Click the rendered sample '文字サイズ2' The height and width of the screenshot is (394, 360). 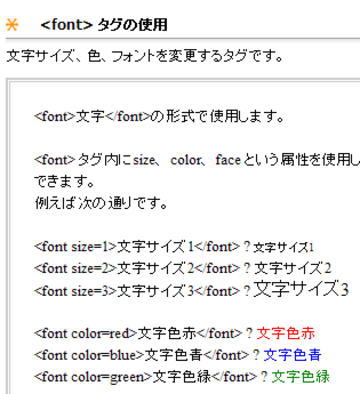(293, 268)
